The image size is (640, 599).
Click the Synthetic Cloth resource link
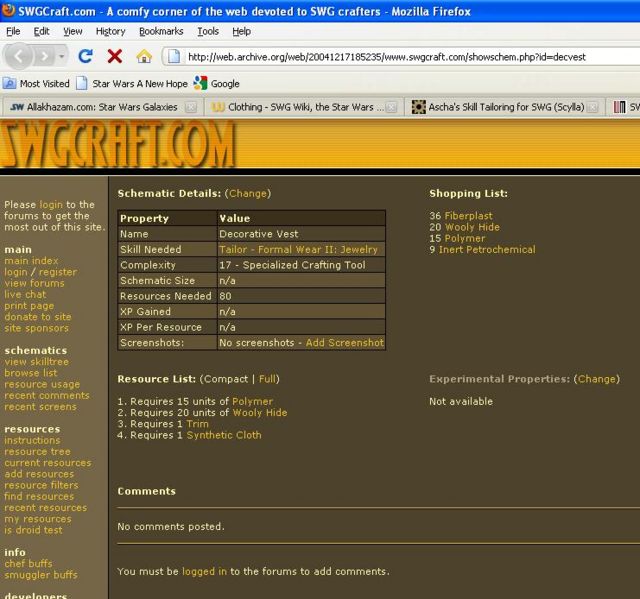click(x=223, y=435)
